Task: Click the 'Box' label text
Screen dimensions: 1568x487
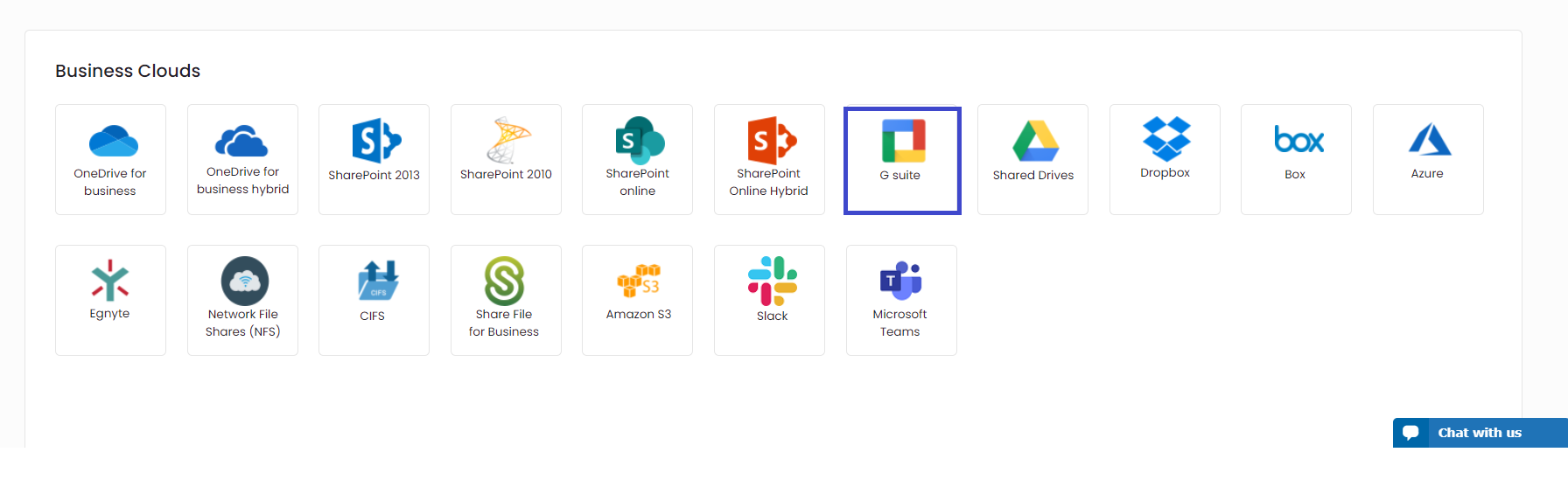Action: tap(1295, 174)
